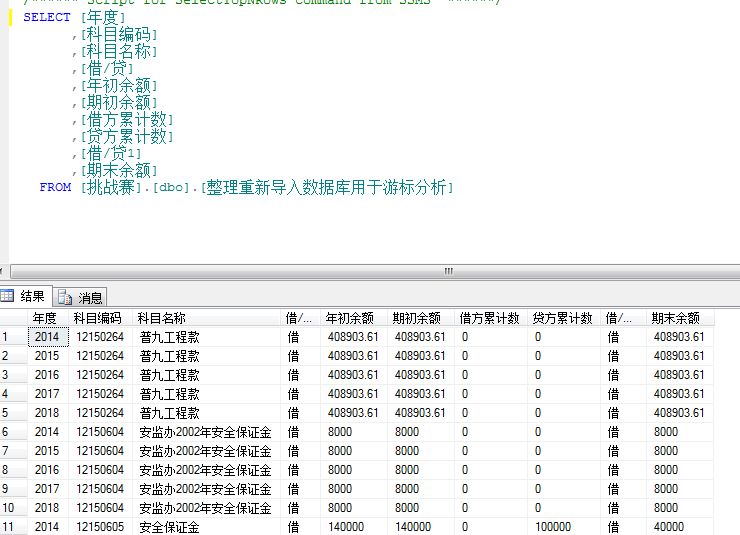Click the FROM keyword in the query

pyautogui.click(x=55, y=187)
